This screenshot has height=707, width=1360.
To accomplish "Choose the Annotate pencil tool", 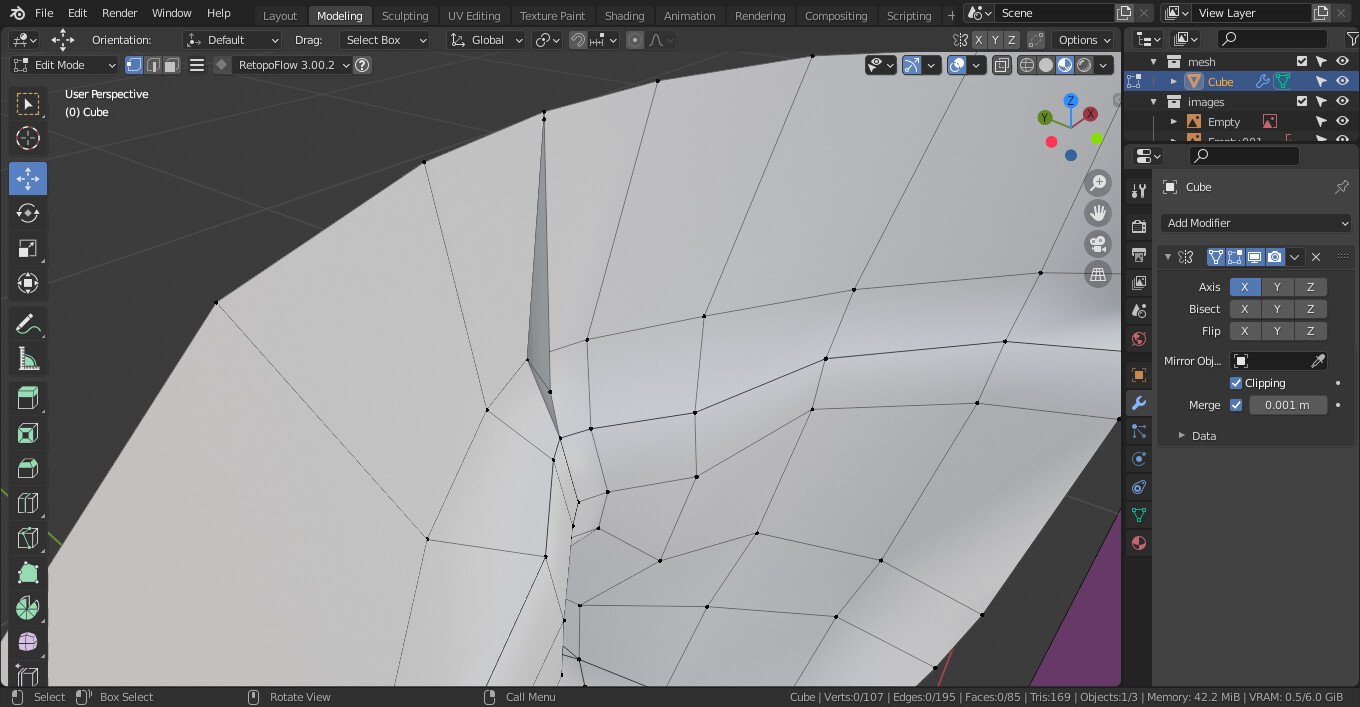I will (28, 323).
